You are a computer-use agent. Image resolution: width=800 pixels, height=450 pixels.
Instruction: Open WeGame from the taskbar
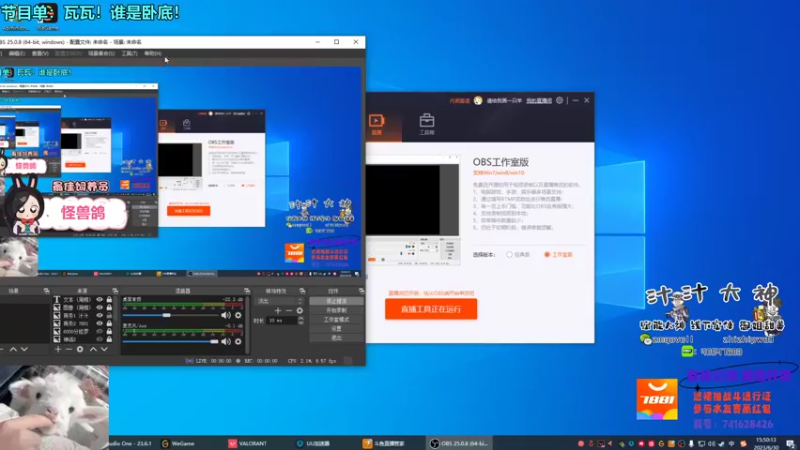tap(178, 443)
